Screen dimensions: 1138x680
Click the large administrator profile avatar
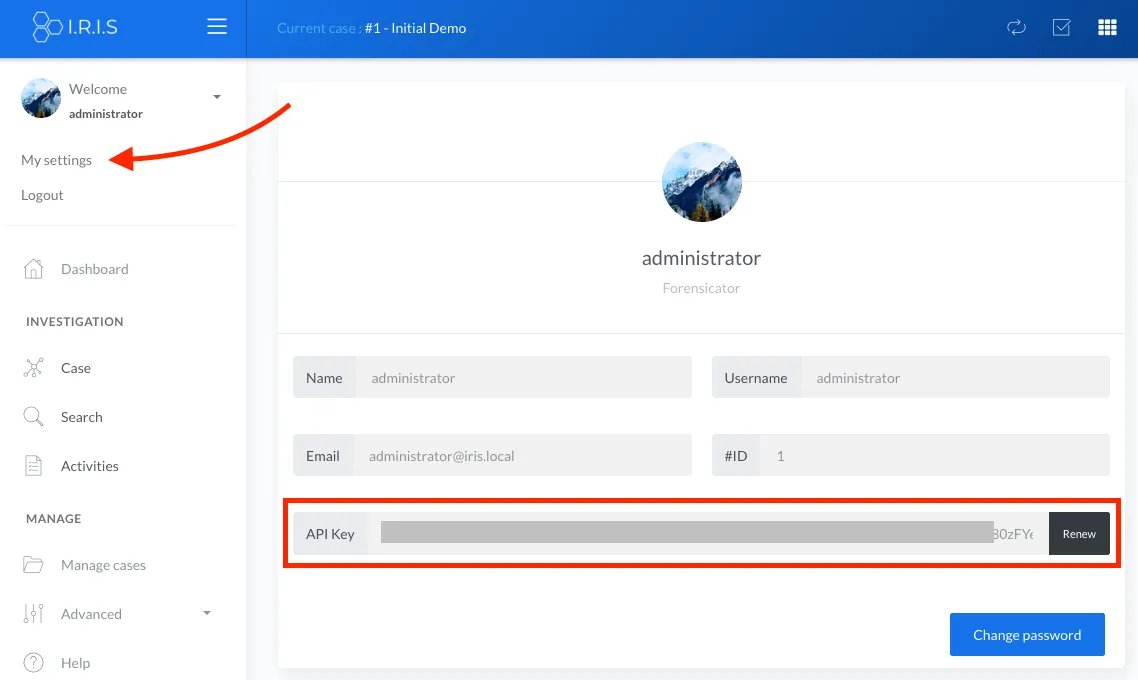[701, 182]
